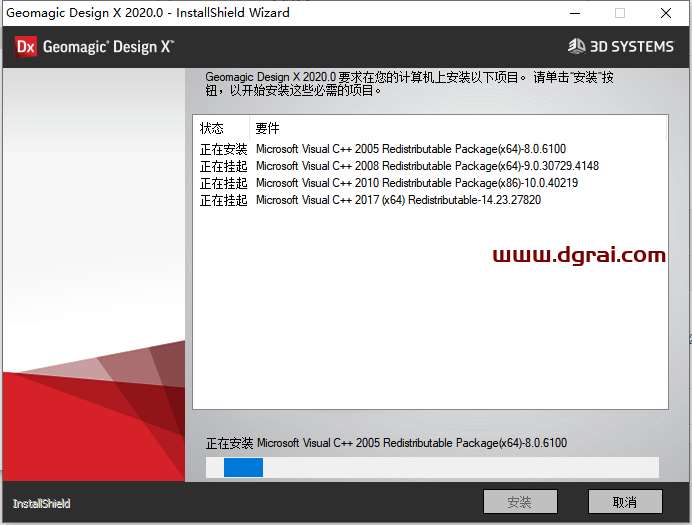Click the Geomagic Design X 2020.0 window title

tap(148, 13)
